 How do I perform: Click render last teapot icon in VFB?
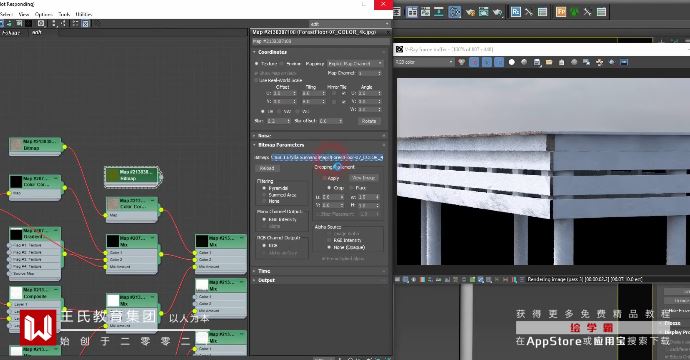[x=612, y=62]
